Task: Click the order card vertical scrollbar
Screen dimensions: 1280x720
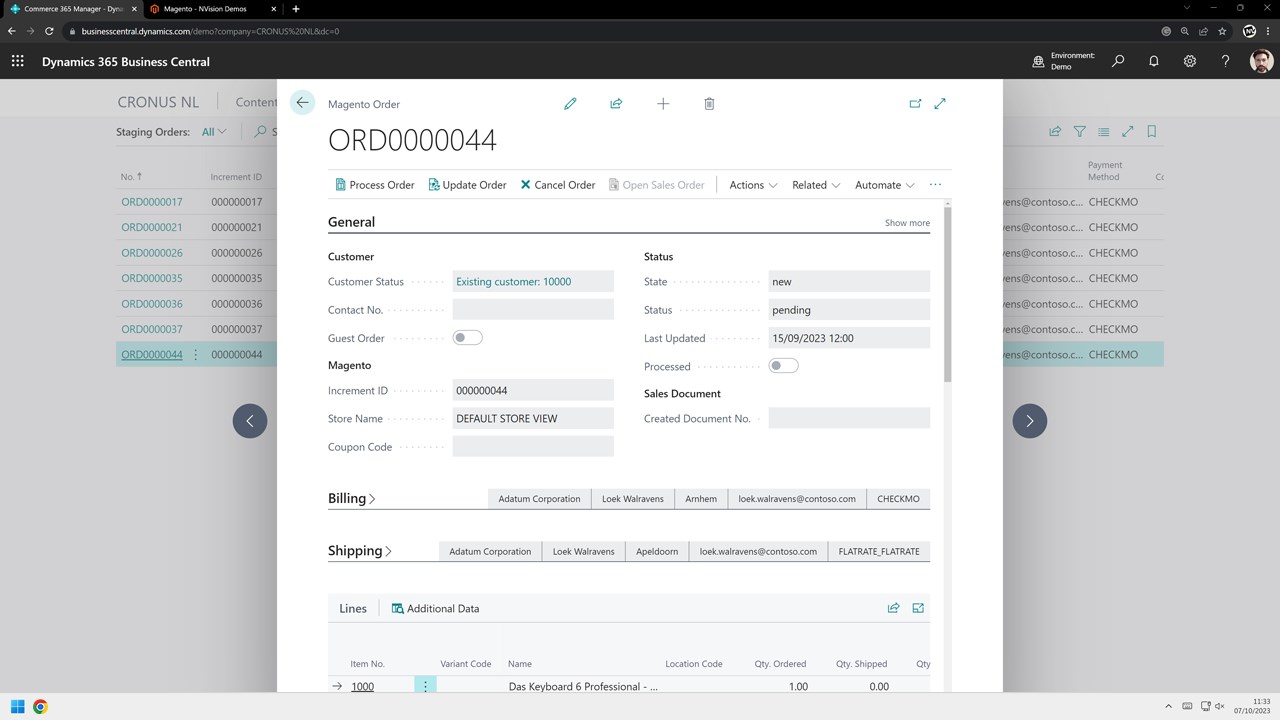Action: coord(948,292)
